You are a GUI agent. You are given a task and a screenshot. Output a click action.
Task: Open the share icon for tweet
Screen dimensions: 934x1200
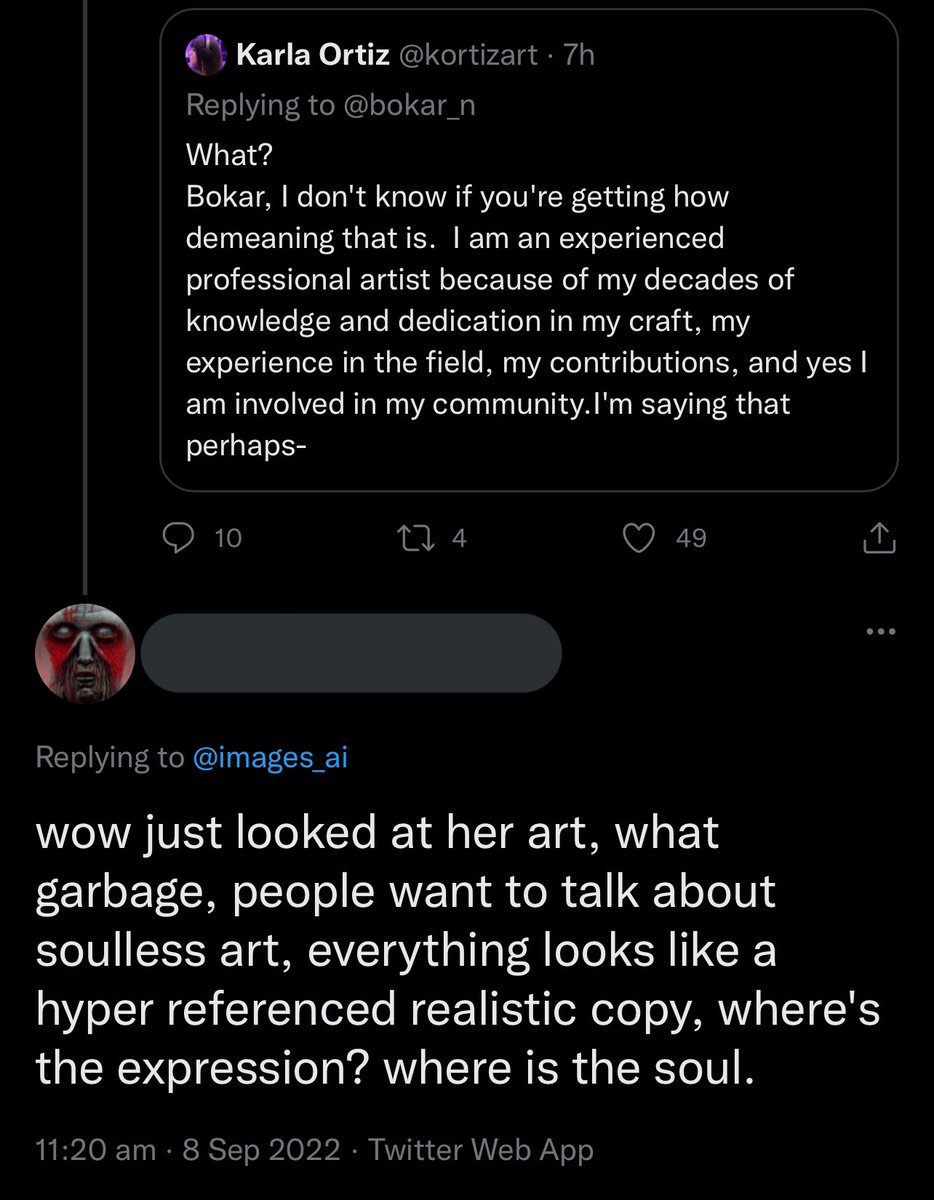coord(879,538)
